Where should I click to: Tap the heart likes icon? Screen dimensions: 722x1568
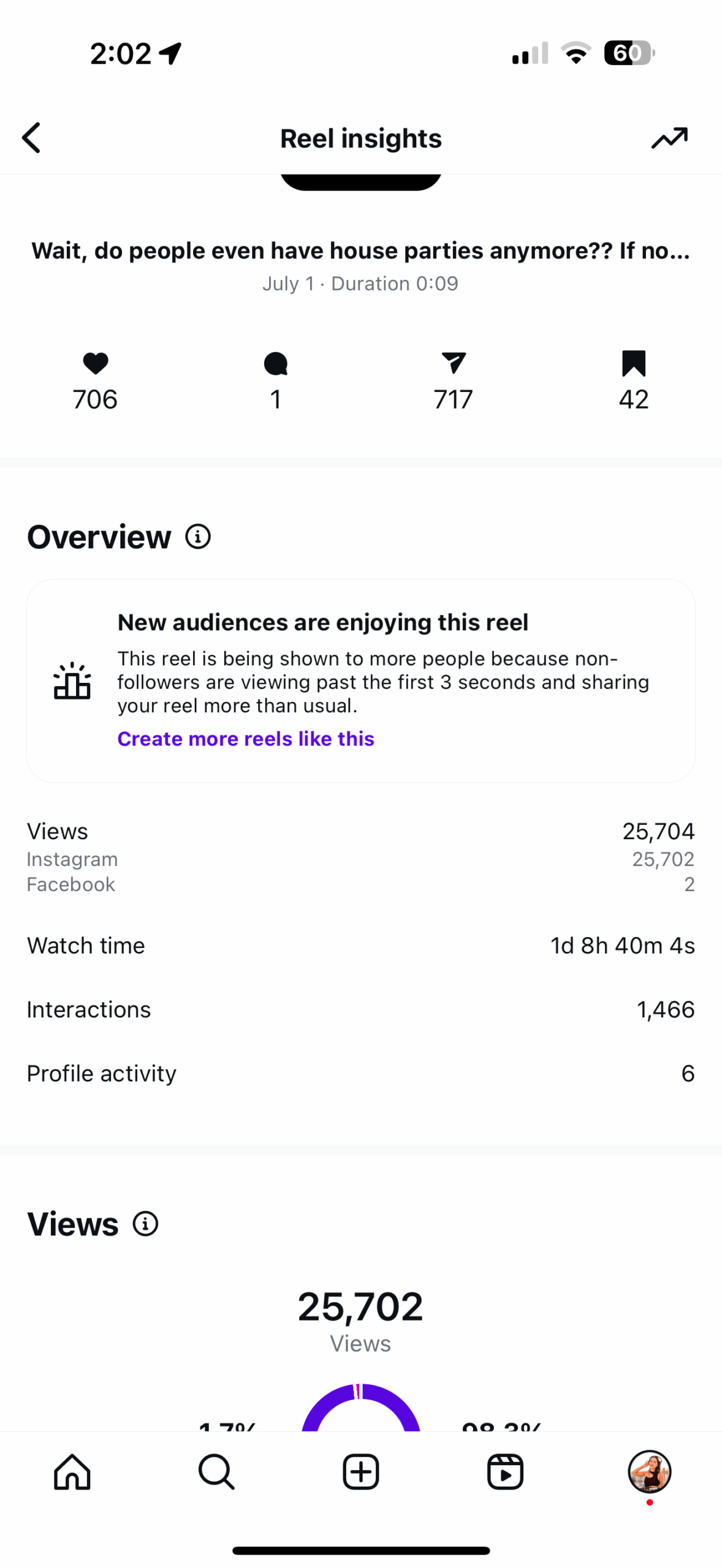point(95,363)
